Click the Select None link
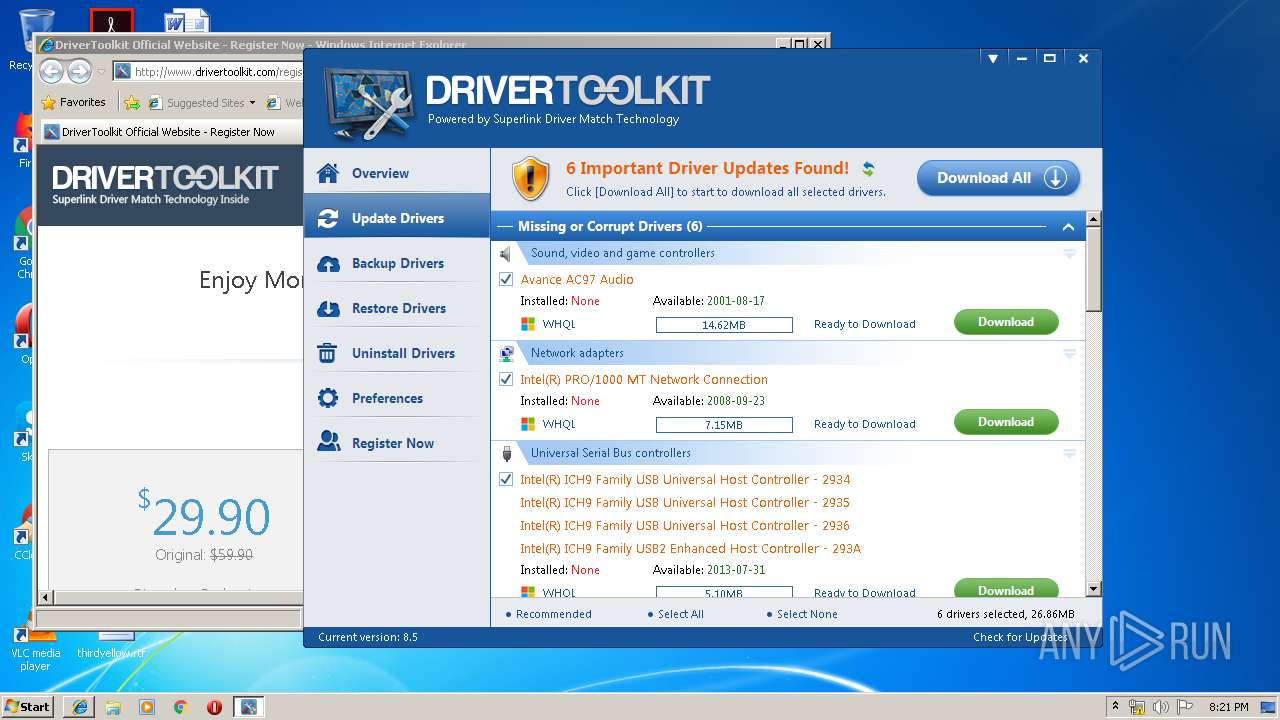1280x720 pixels. (807, 614)
